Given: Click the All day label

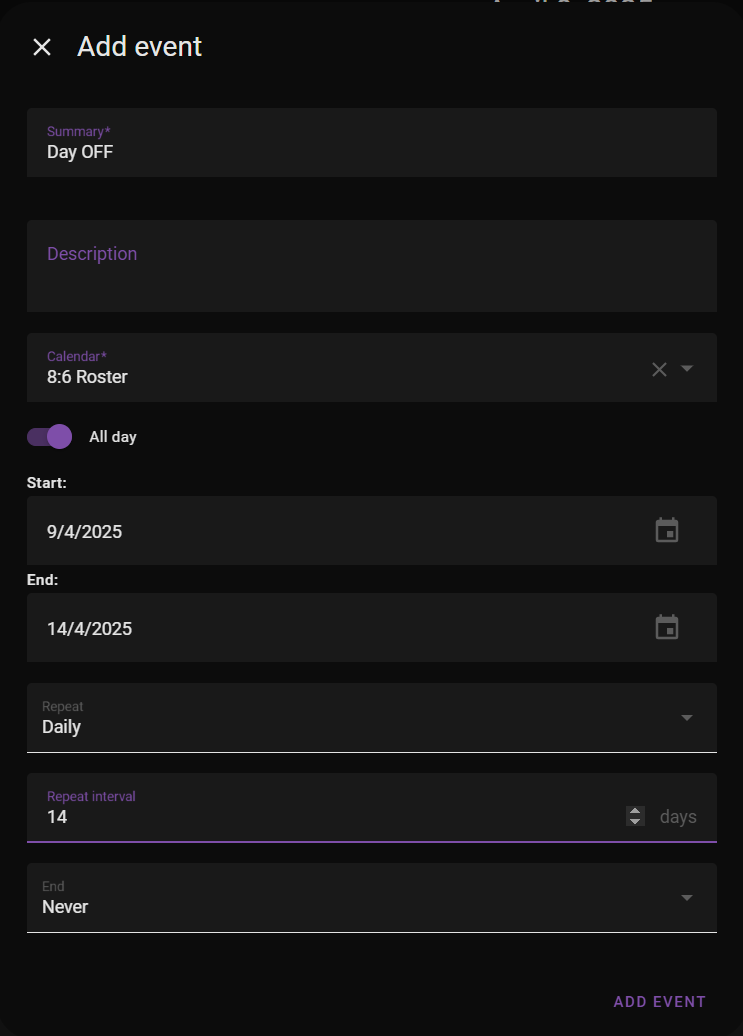Looking at the screenshot, I should click(113, 437).
